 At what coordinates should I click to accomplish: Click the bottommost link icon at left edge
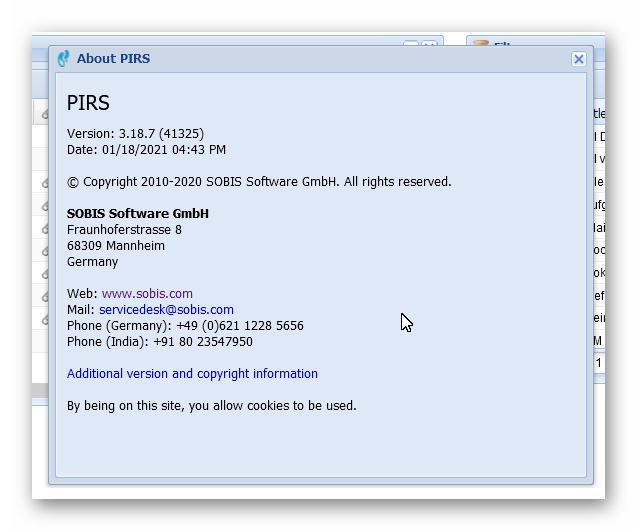(45, 320)
